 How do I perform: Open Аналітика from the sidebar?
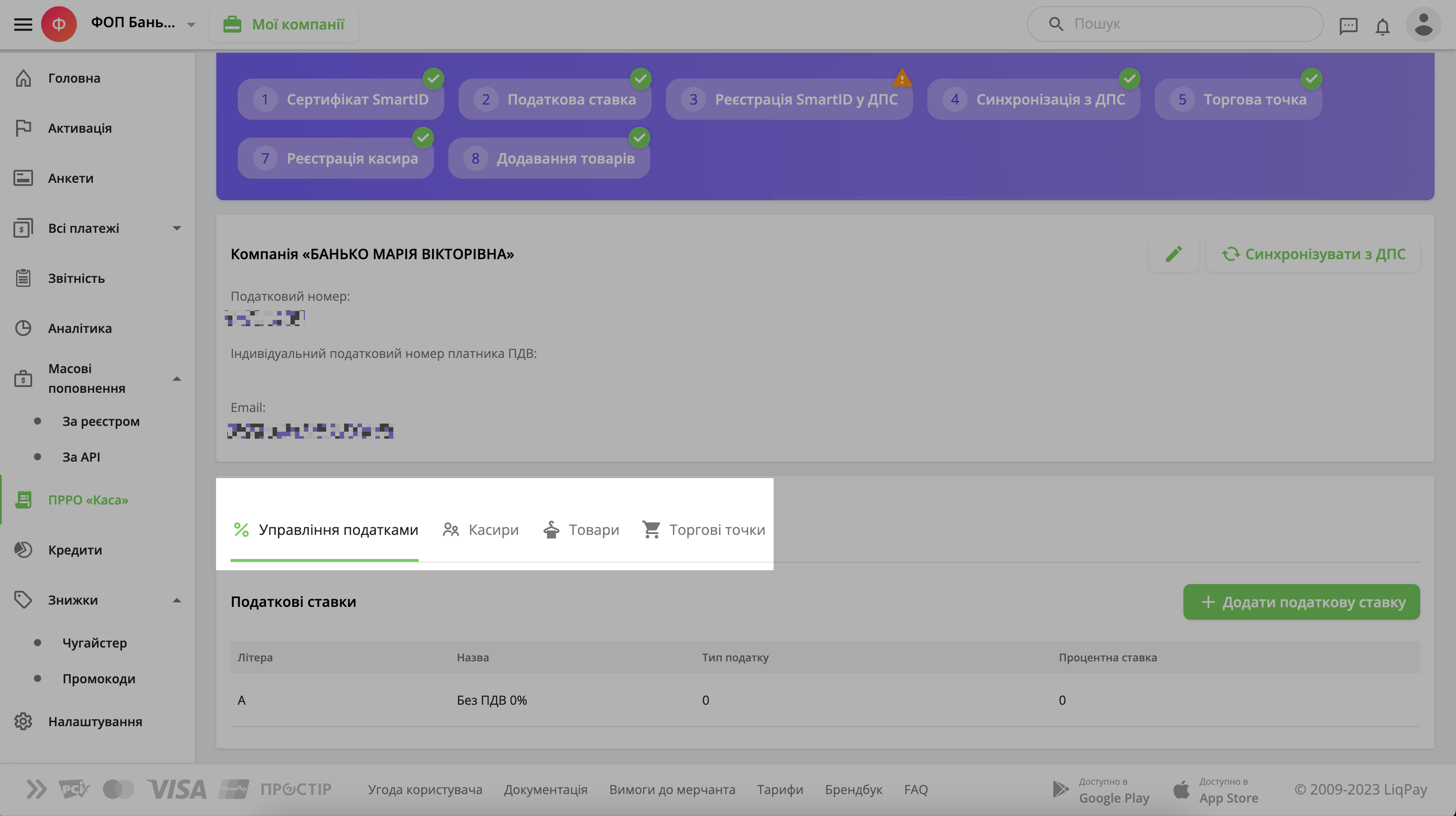(80, 328)
